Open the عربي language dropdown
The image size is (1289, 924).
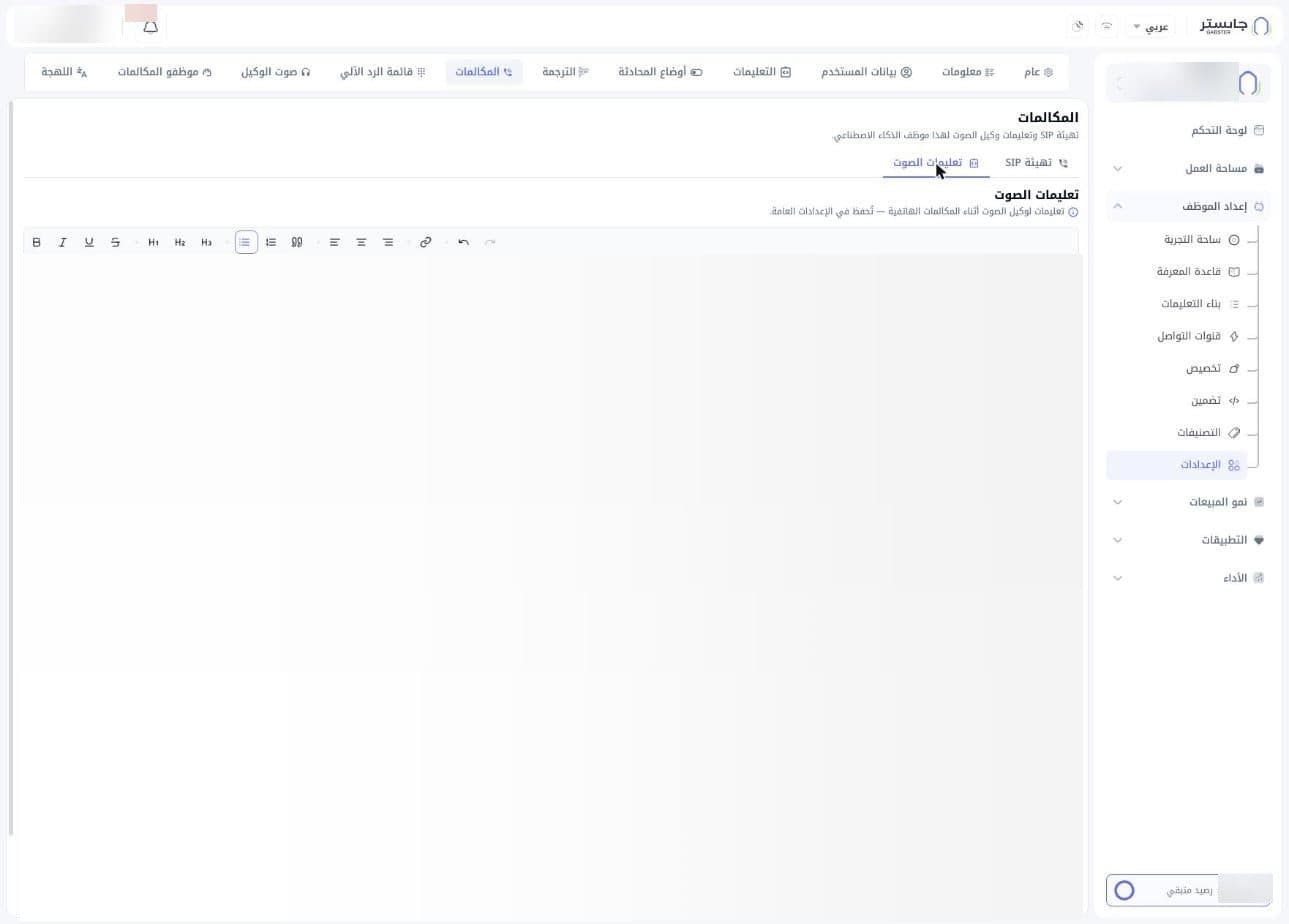tap(1150, 27)
